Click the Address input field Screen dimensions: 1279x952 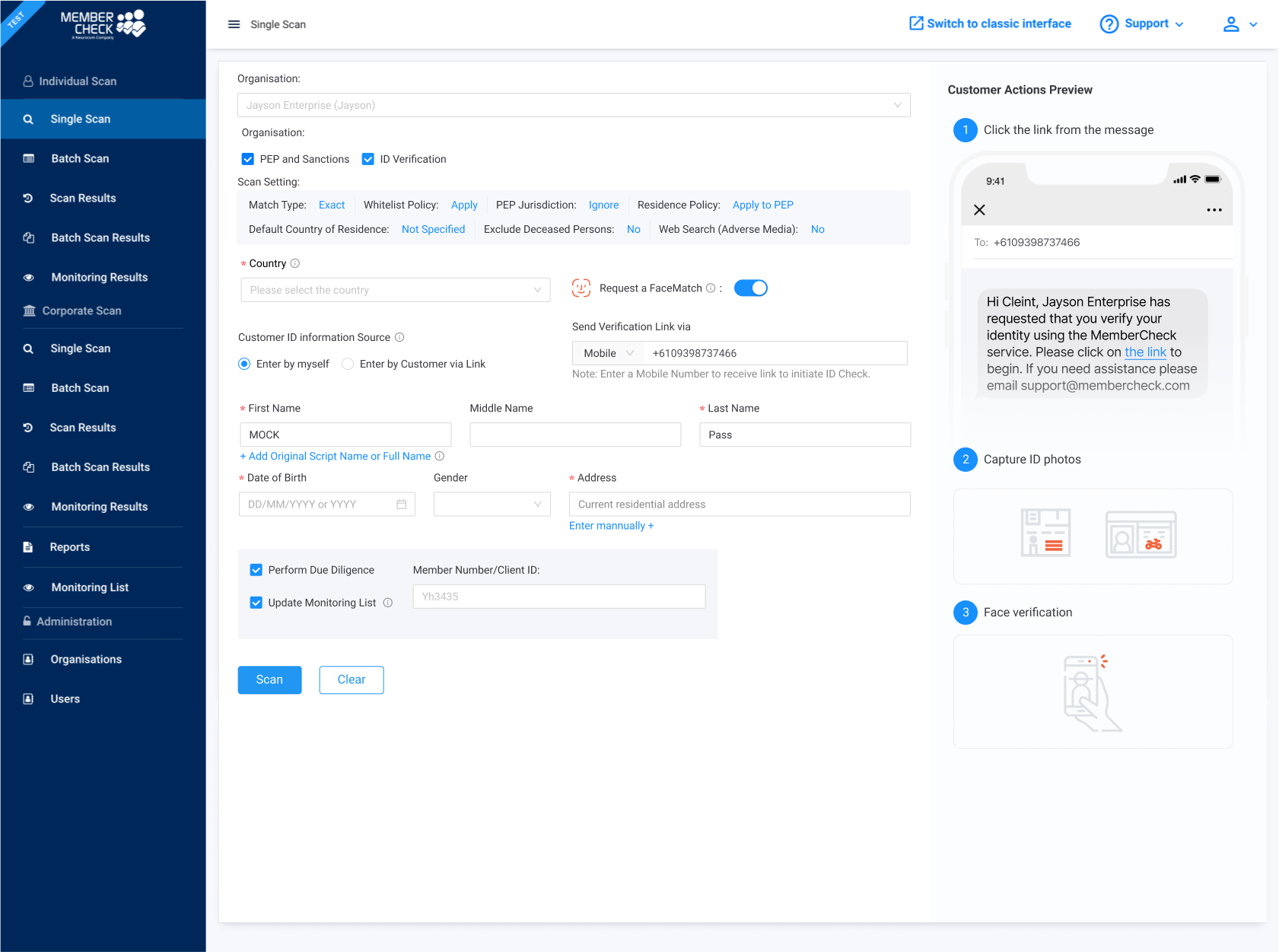pyautogui.click(x=739, y=505)
